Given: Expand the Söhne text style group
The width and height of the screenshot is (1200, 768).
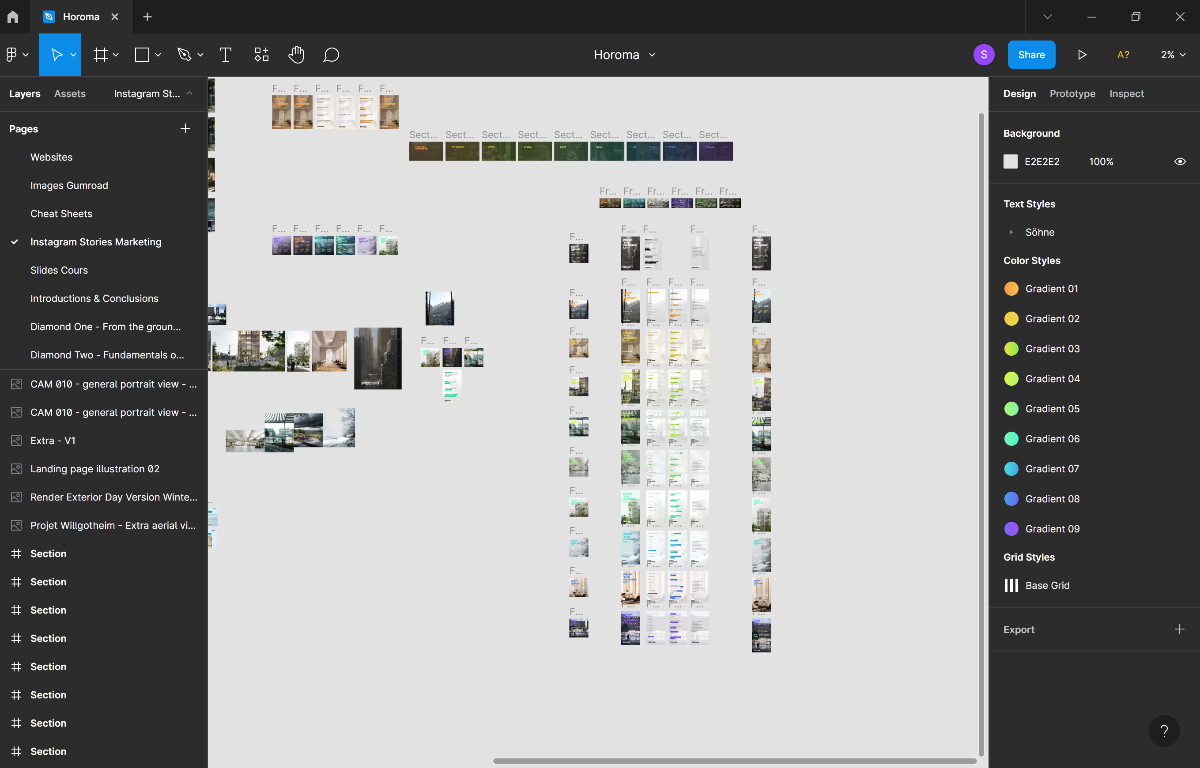Looking at the screenshot, I should pos(1011,232).
